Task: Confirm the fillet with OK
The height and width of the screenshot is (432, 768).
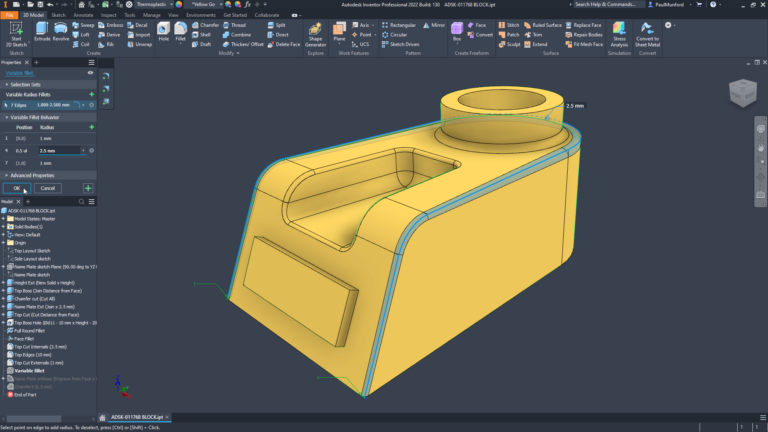Action: click(17, 188)
